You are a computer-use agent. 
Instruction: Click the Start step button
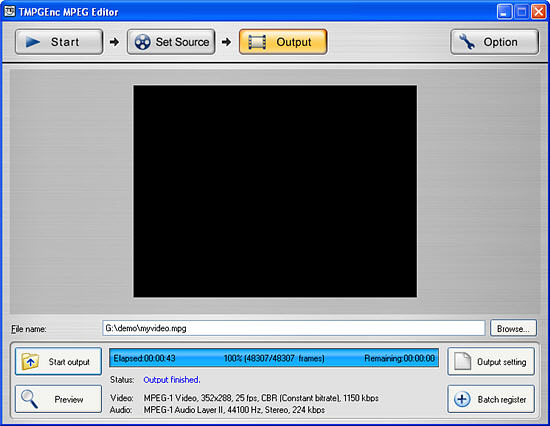tap(59, 42)
